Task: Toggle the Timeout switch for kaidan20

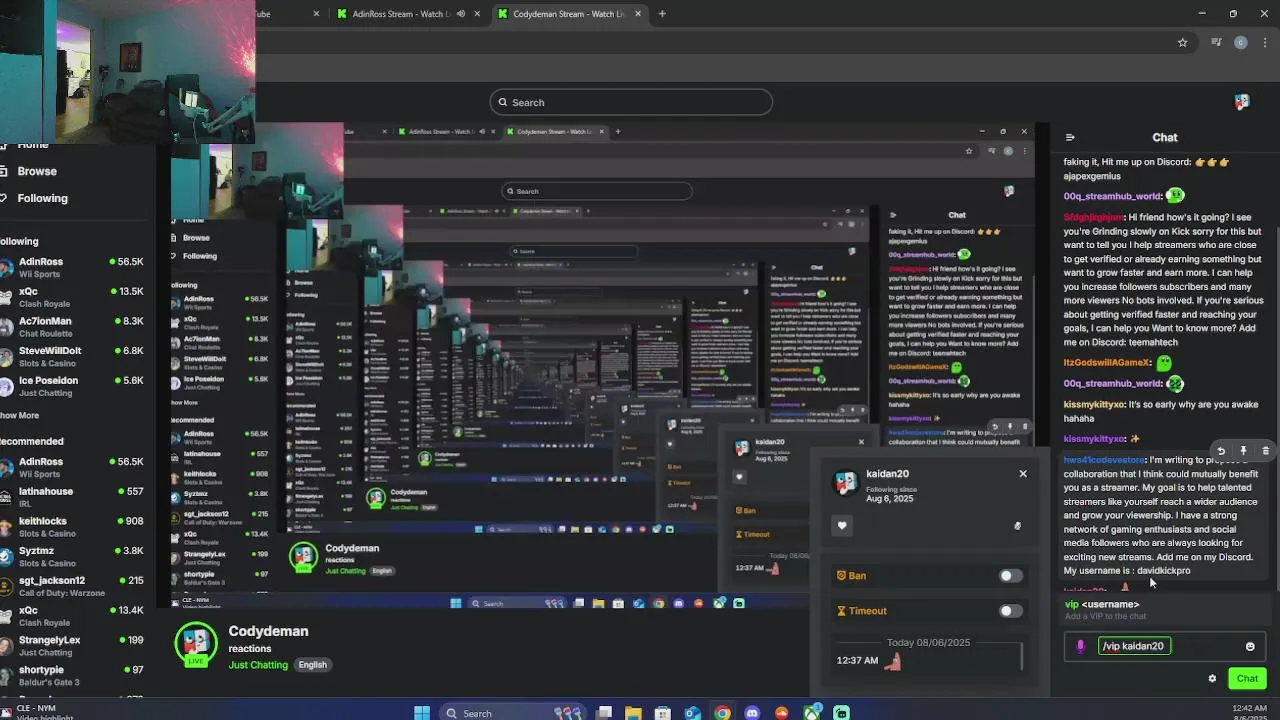Action: tap(1011, 611)
